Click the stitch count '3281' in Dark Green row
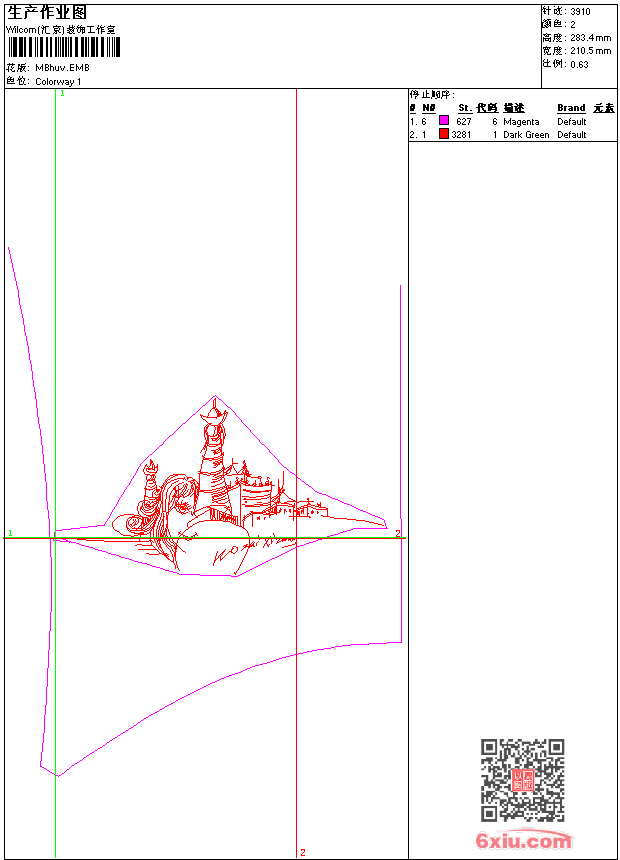Screen dimensions: 620x860 click(x=461, y=135)
